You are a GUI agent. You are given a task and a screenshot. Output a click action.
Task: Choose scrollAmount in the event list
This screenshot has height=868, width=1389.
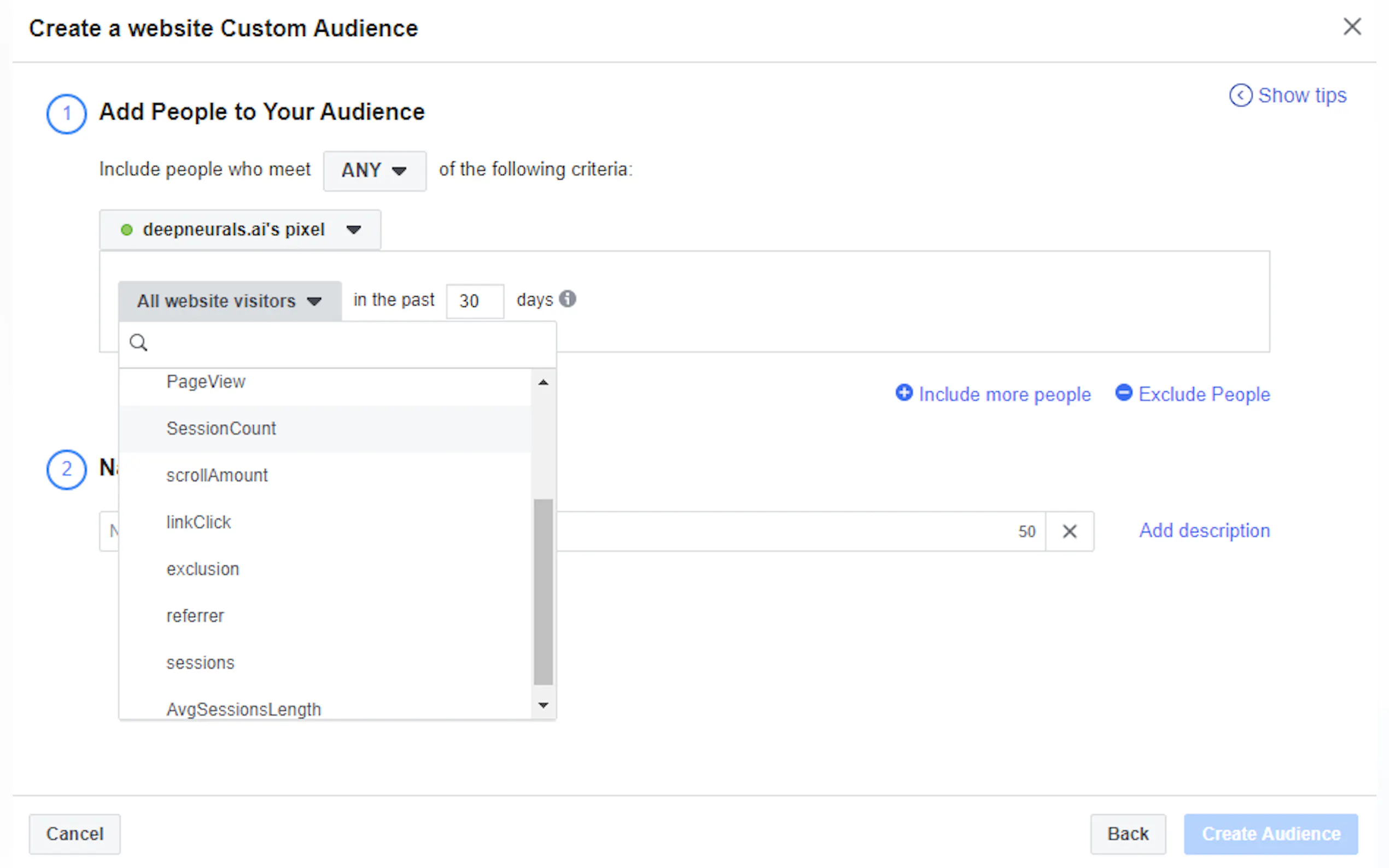point(217,476)
